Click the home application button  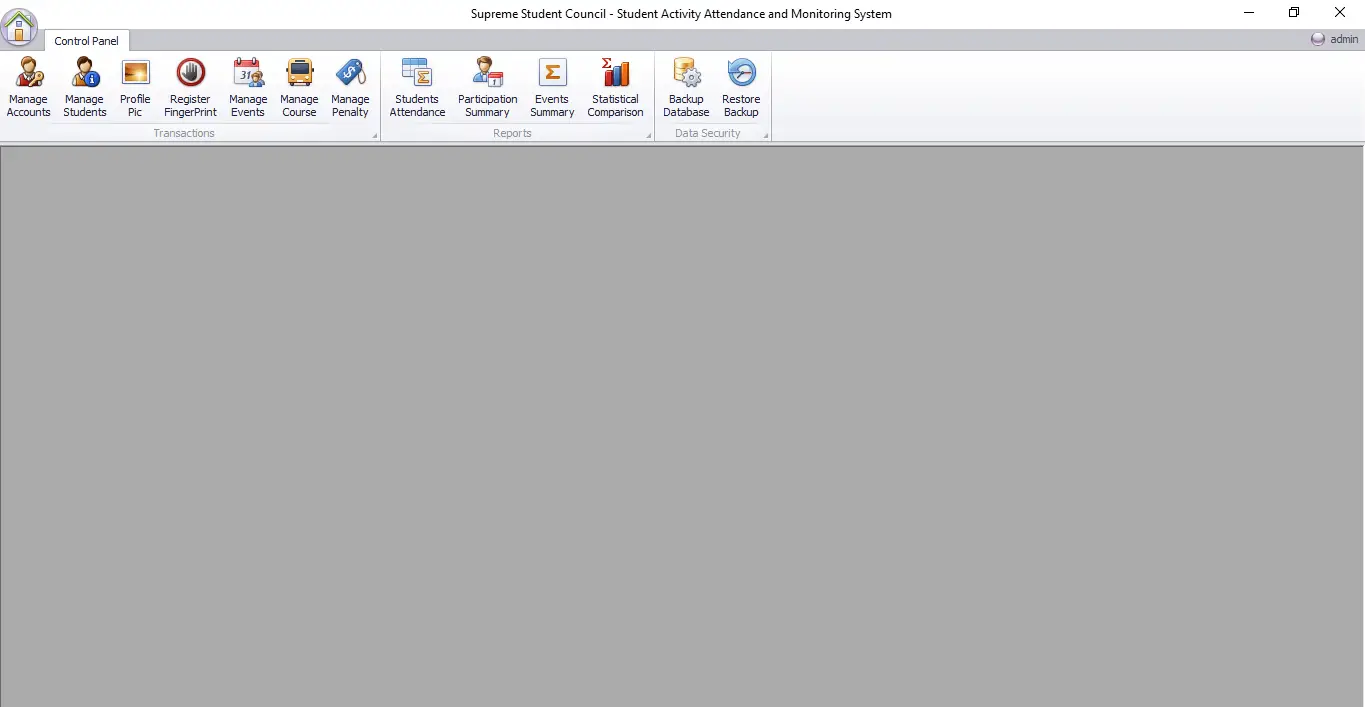(x=20, y=27)
